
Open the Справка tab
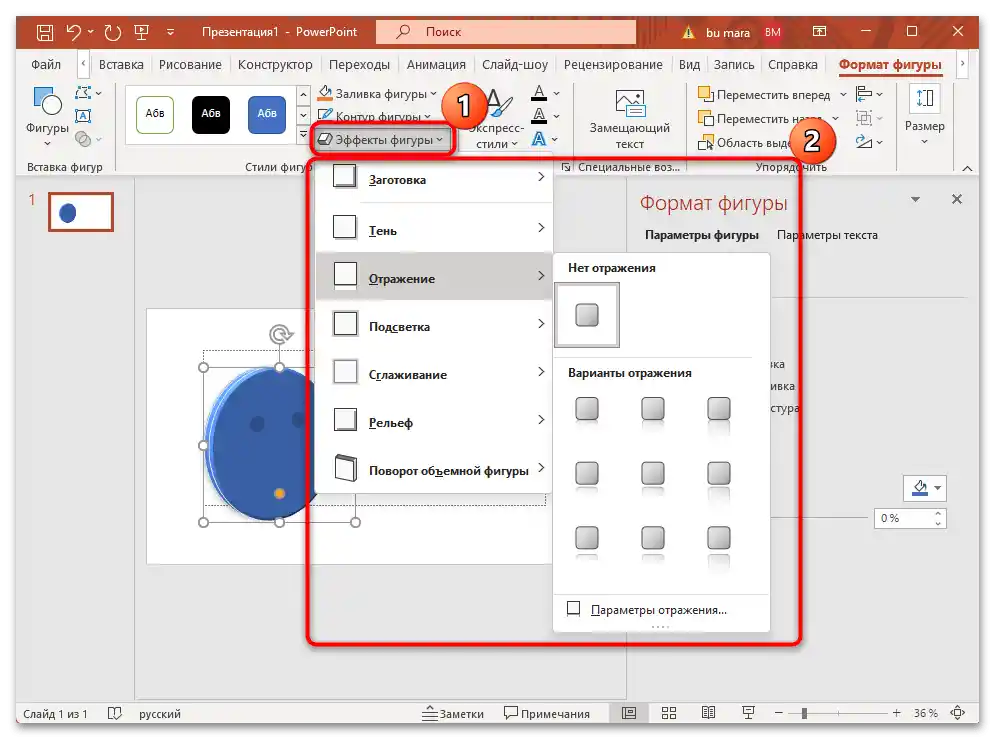(x=793, y=65)
